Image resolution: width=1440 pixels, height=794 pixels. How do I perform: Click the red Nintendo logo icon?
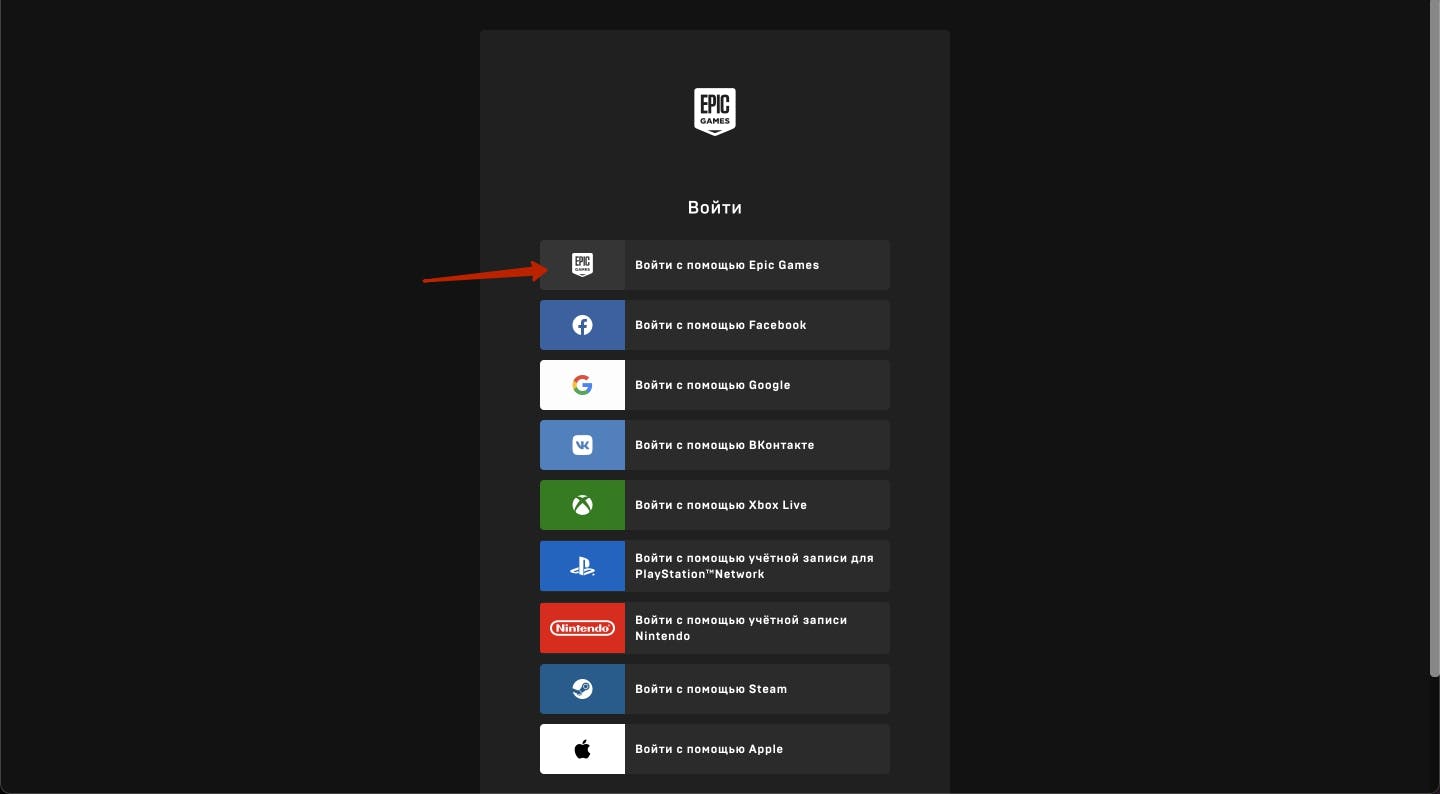582,628
